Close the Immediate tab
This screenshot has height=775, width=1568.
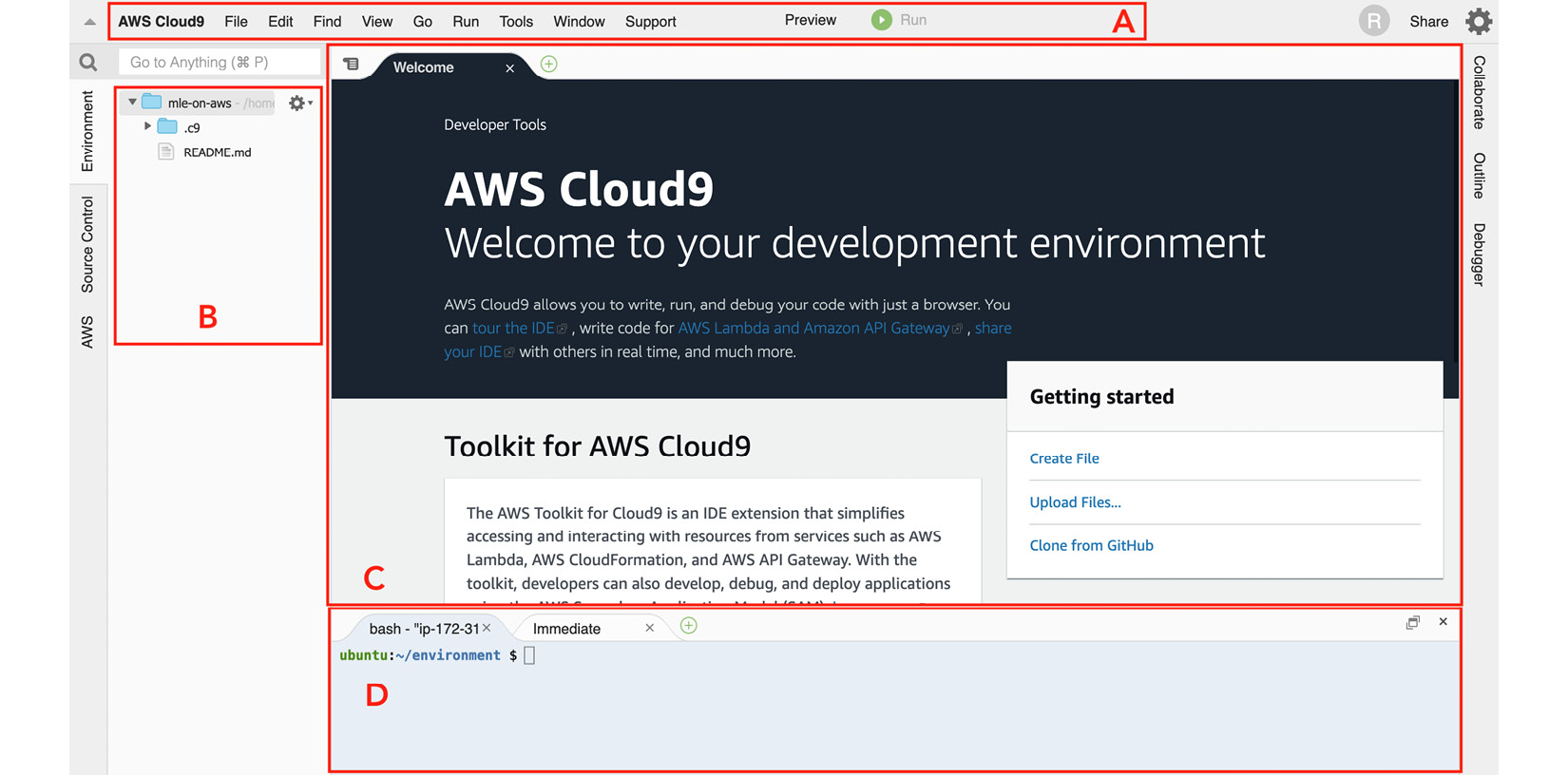[649, 628]
